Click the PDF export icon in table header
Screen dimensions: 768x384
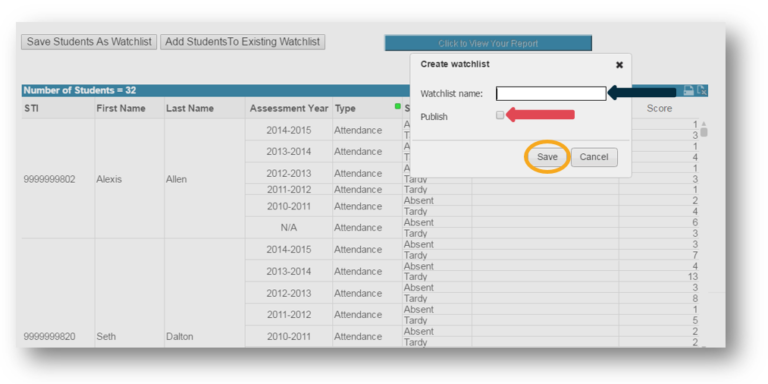[688, 90]
